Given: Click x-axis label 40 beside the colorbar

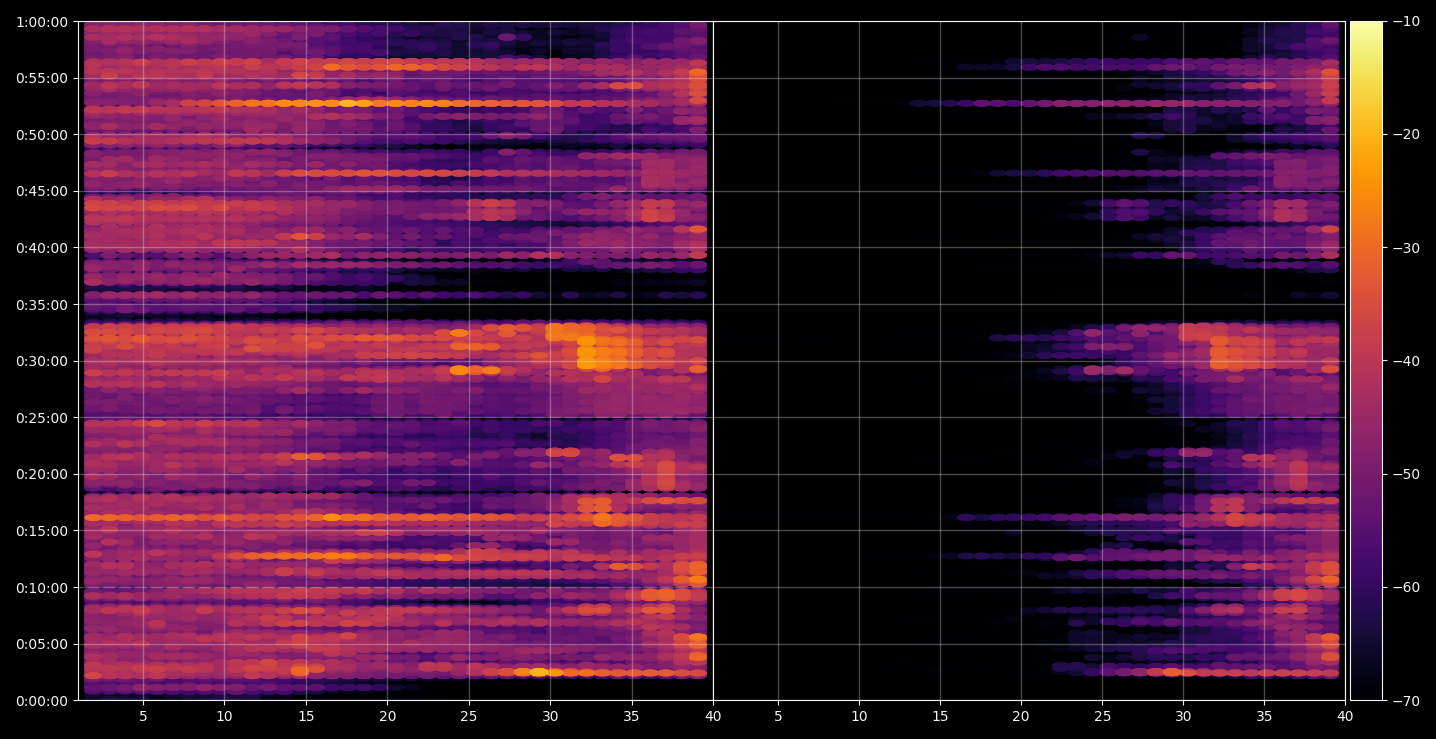Looking at the screenshot, I should (x=1346, y=716).
